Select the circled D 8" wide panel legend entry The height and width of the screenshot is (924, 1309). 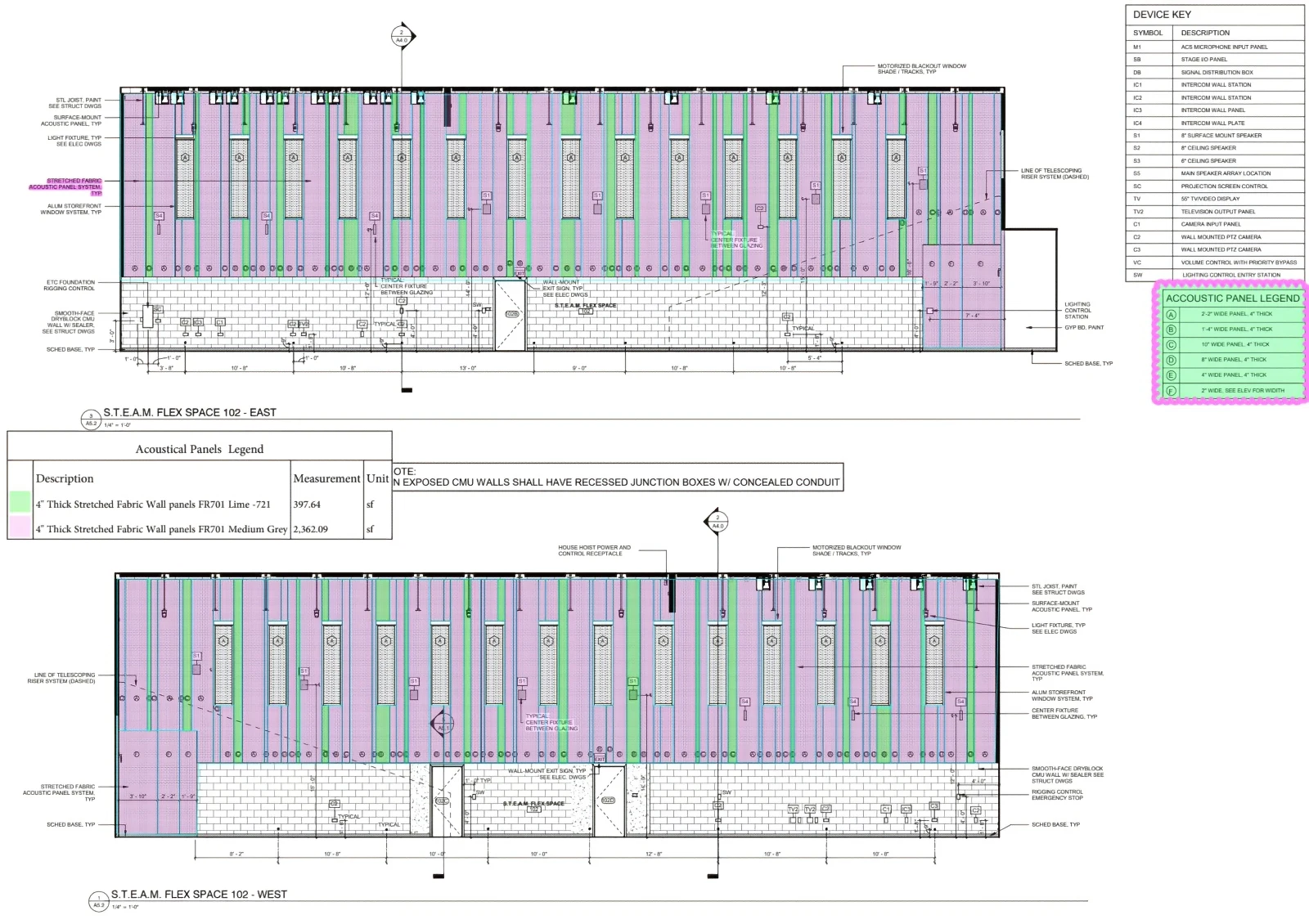1172,359
